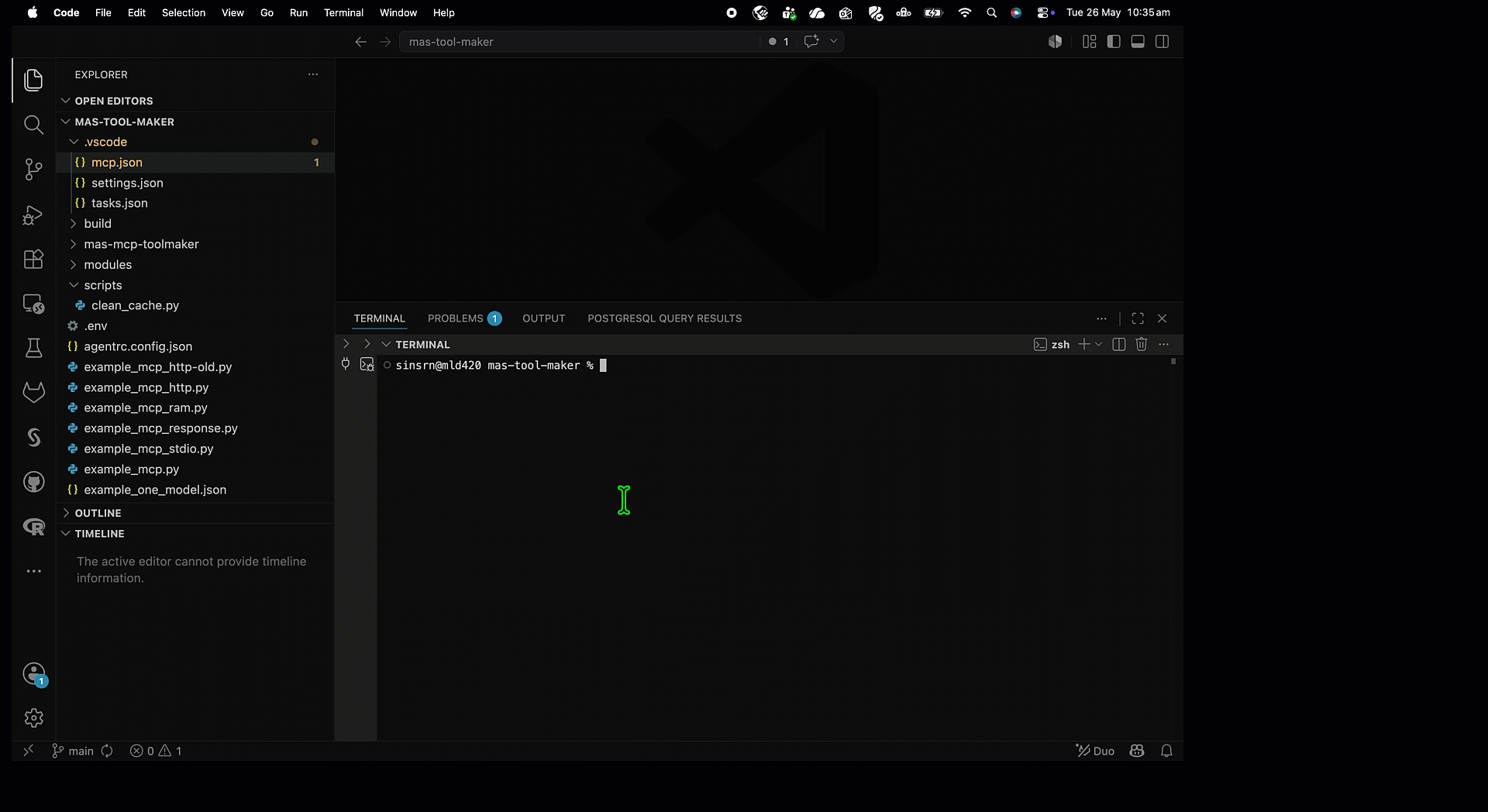
Task: Open settings.json file
Action: [x=195, y=183]
